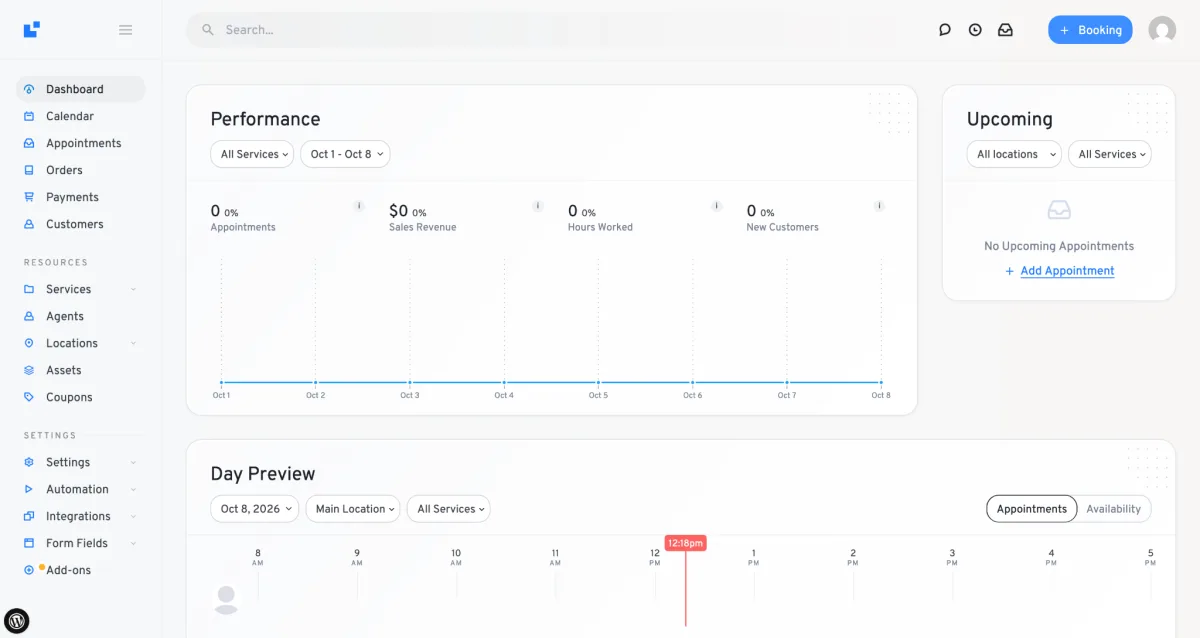Show info for Sales Revenue metric

click(x=538, y=206)
